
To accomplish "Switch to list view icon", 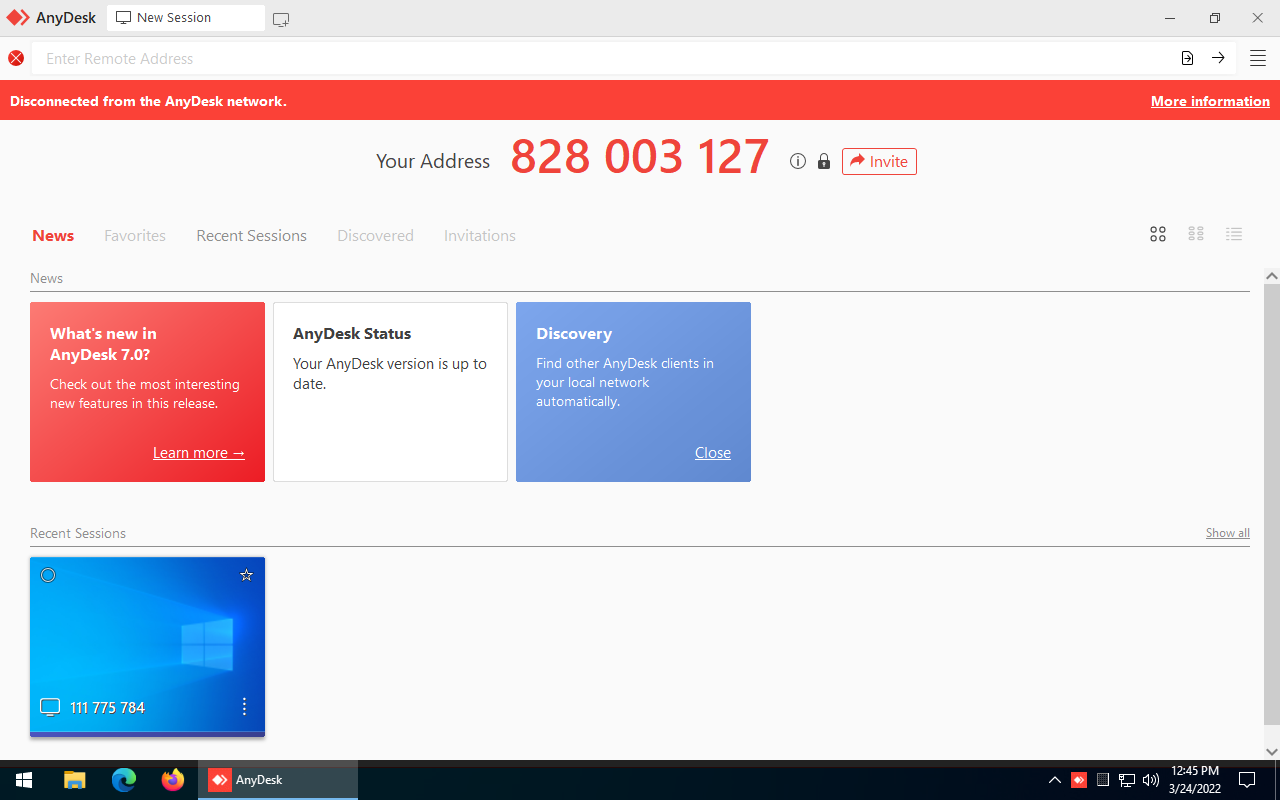I will click(x=1234, y=234).
